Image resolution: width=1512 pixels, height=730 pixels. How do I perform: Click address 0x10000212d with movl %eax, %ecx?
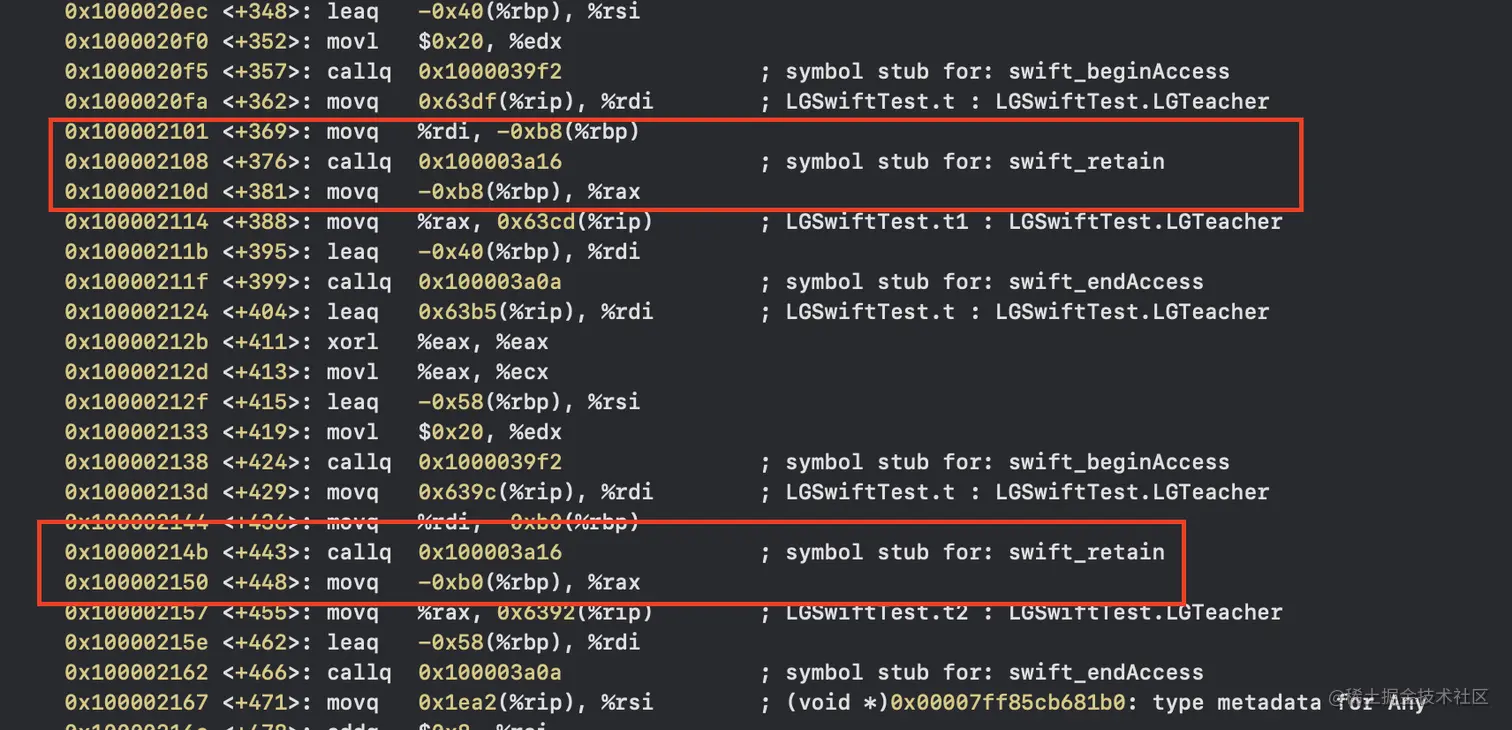(136, 372)
